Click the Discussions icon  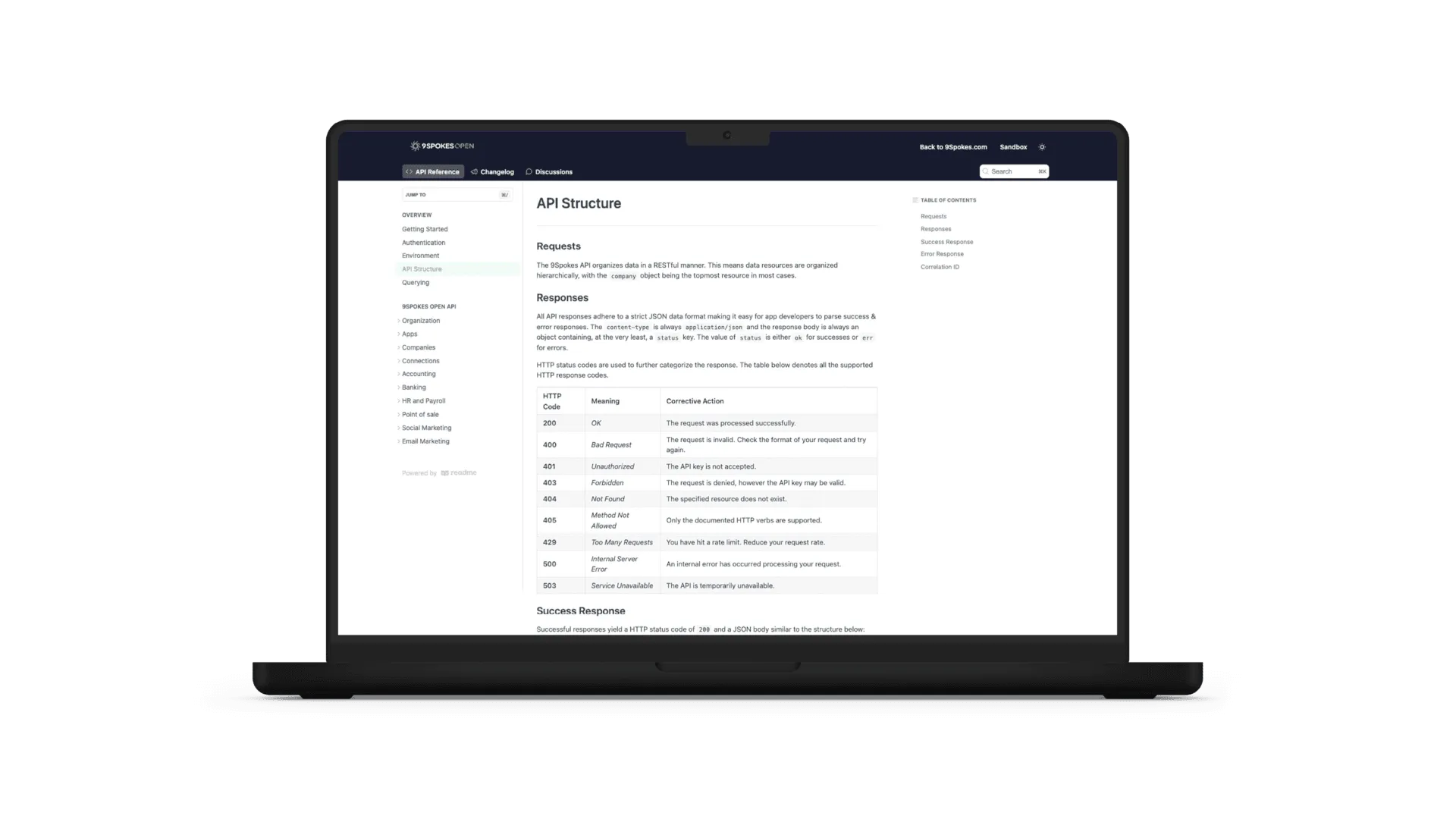[529, 171]
